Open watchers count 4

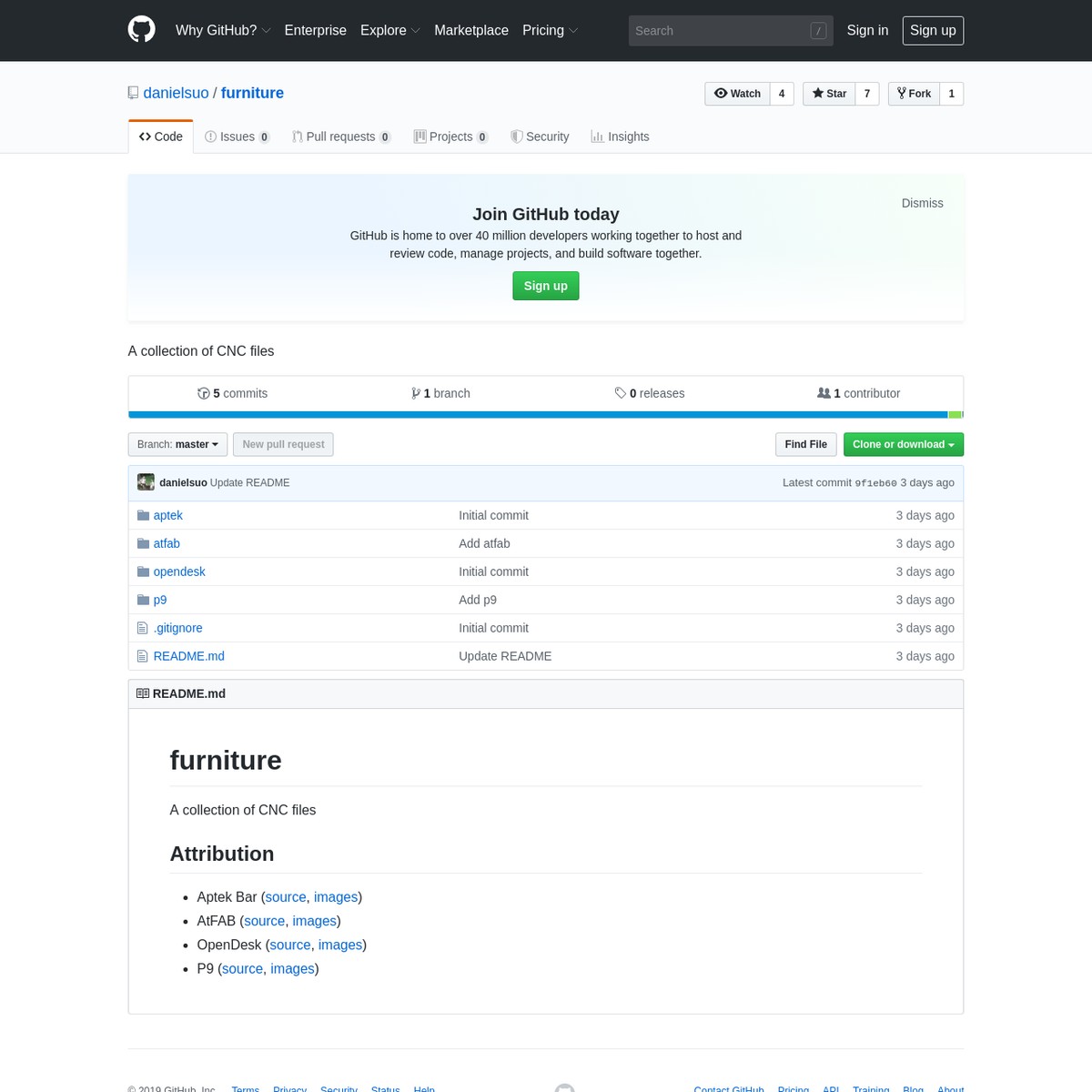coord(782,94)
